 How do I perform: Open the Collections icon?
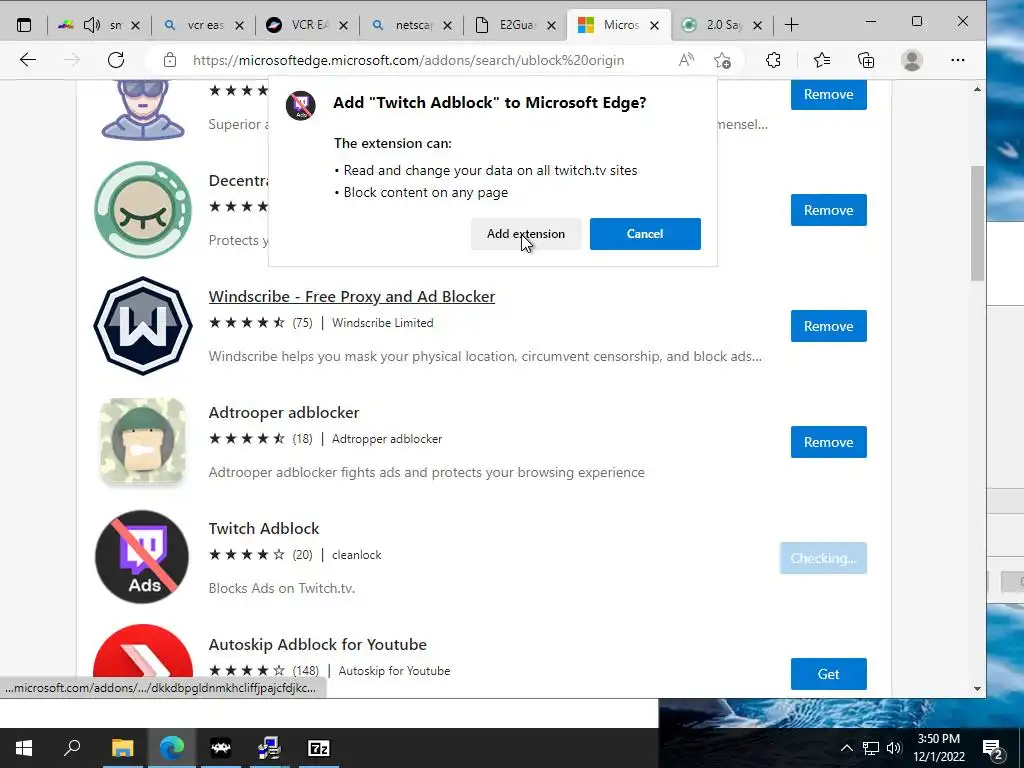866,60
